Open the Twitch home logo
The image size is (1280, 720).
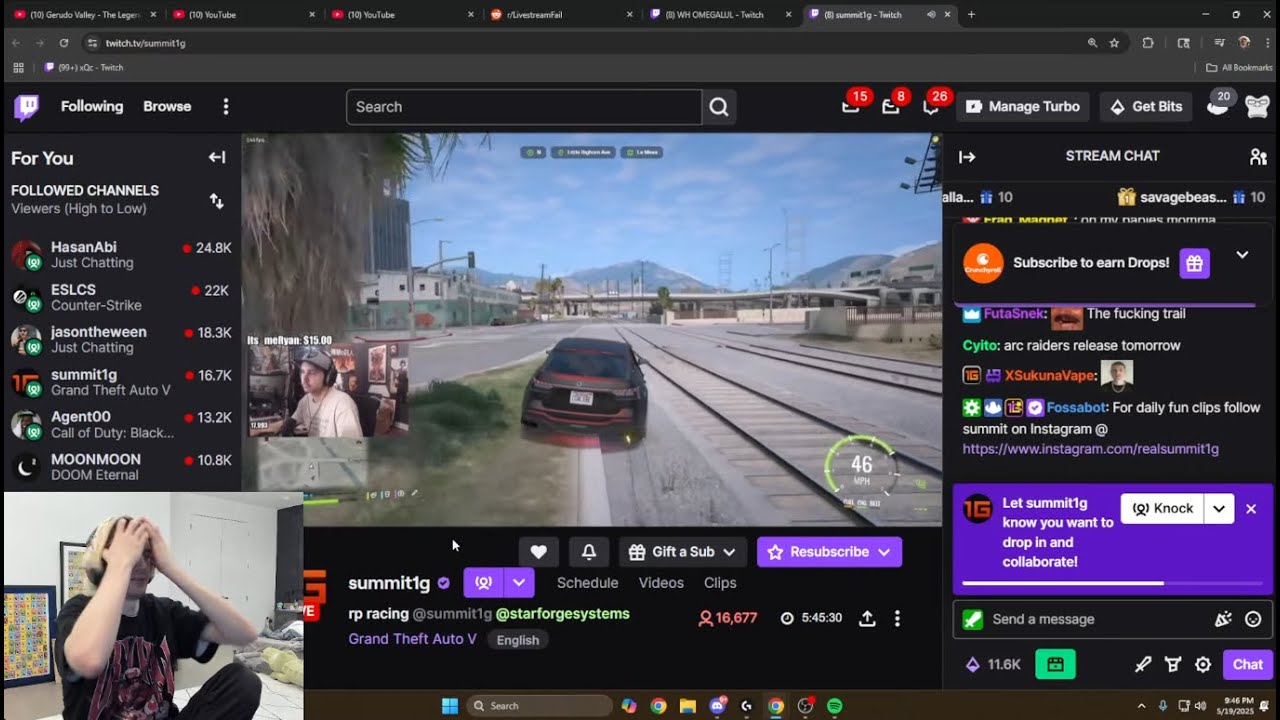pos(27,107)
